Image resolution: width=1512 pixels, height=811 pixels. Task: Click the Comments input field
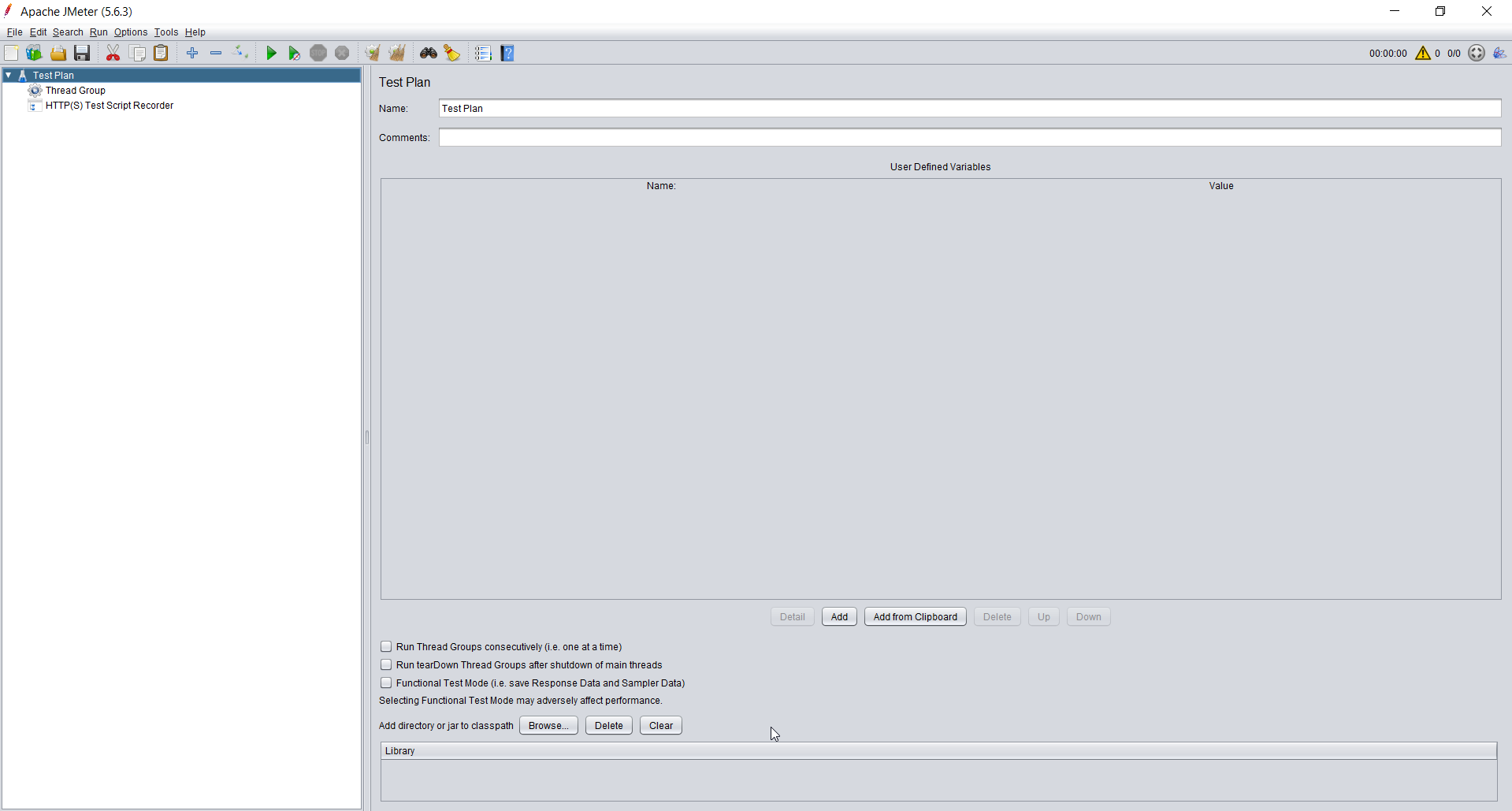(969, 138)
